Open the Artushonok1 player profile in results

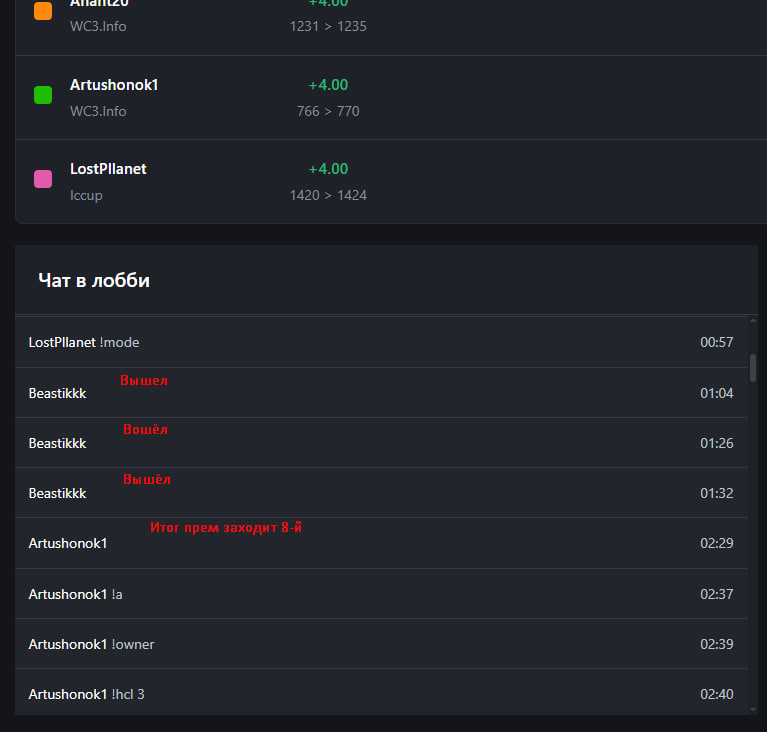click(114, 85)
